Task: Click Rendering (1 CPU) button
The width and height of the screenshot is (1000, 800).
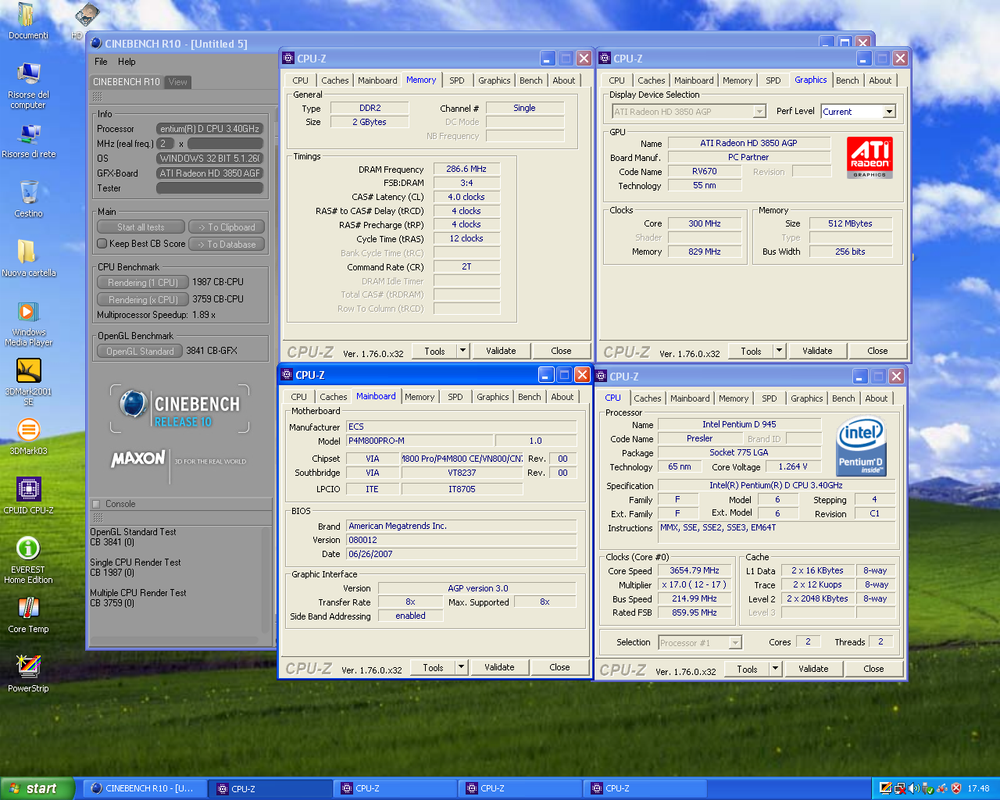Action: click(143, 282)
